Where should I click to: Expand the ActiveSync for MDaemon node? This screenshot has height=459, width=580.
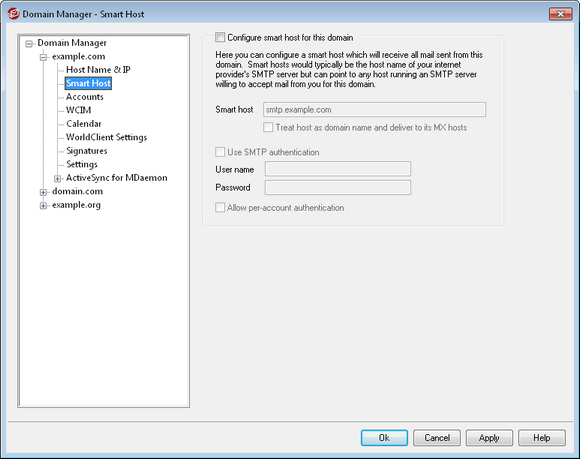coord(57,179)
